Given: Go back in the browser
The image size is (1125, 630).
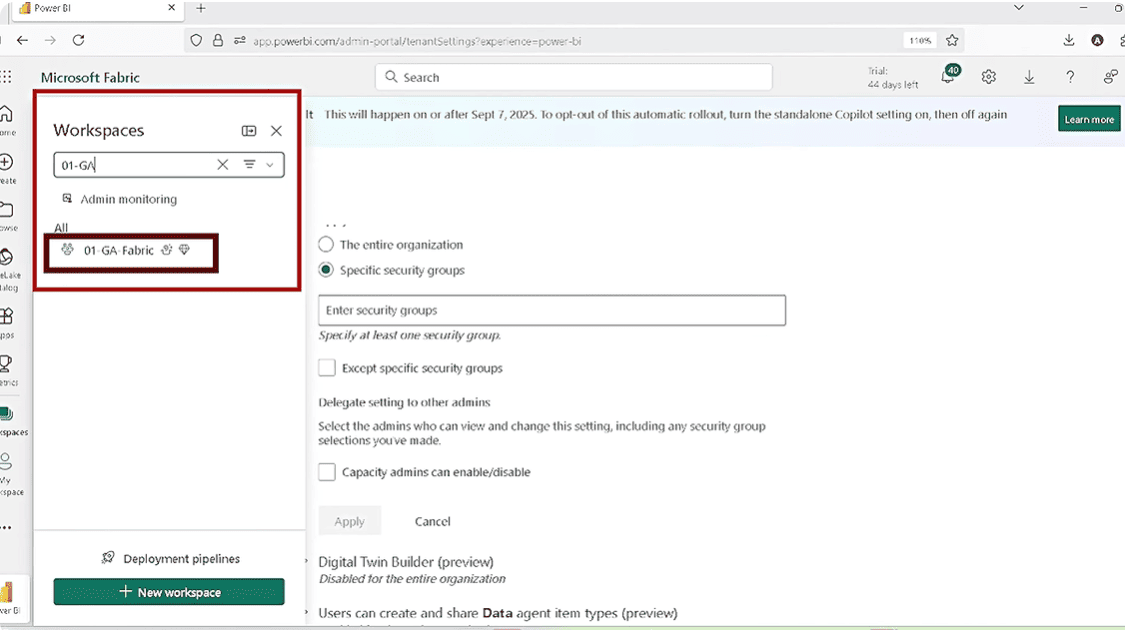Looking at the screenshot, I should coord(22,41).
